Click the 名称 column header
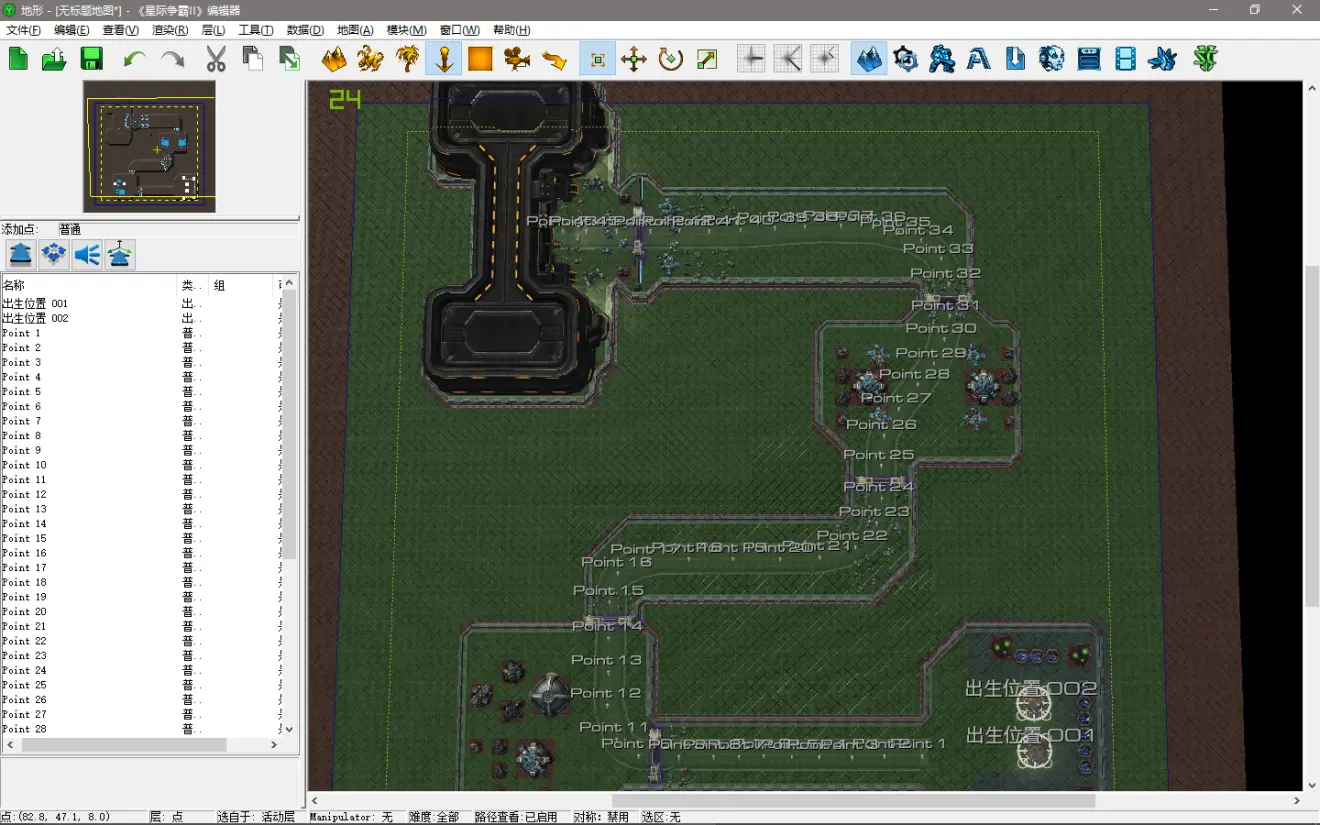The height and width of the screenshot is (825, 1320). [x=89, y=285]
